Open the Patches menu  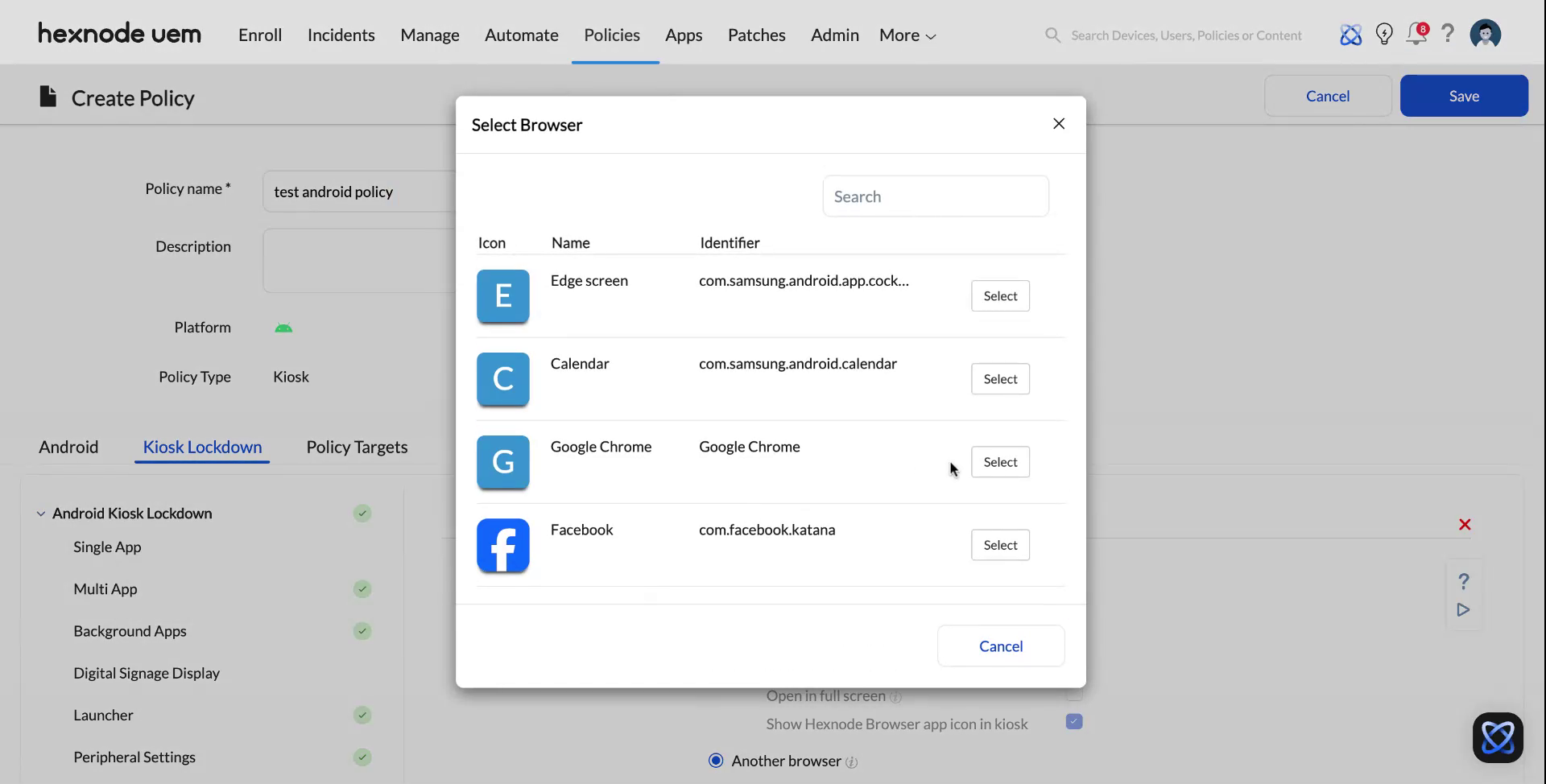pyautogui.click(x=756, y=35)
